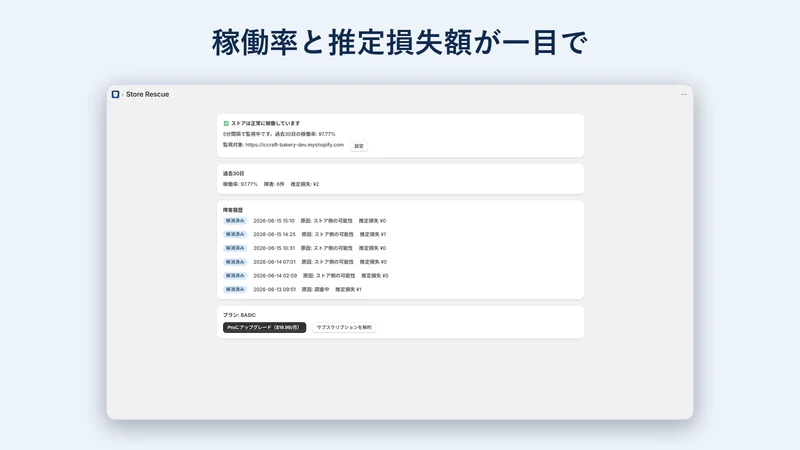Viewport: 800px width, 450px height.
Task: Click the 5分間隔で監視中です monitoring line
Action: pos(279,134)
